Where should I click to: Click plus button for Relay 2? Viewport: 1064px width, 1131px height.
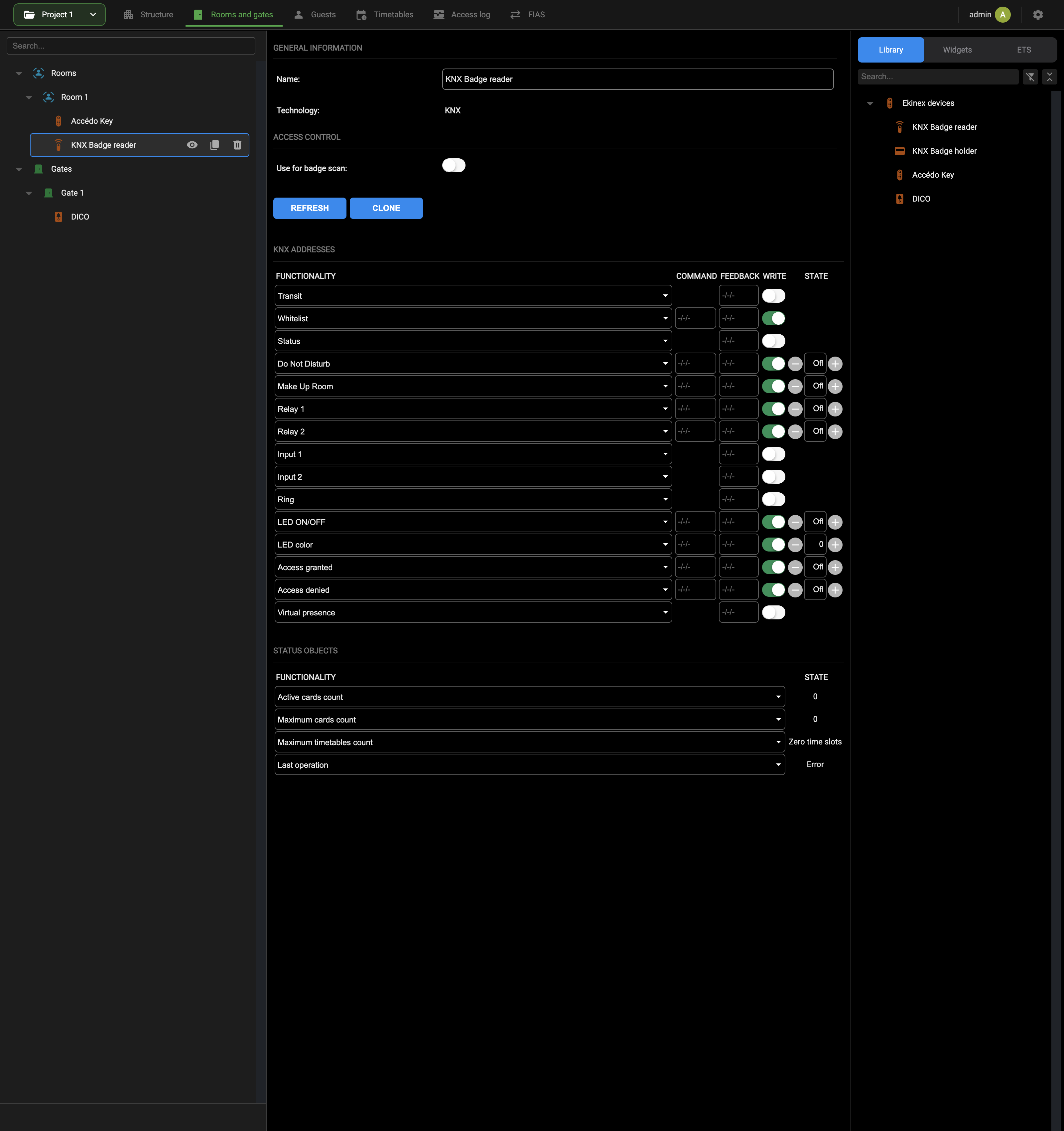[835, 432]
